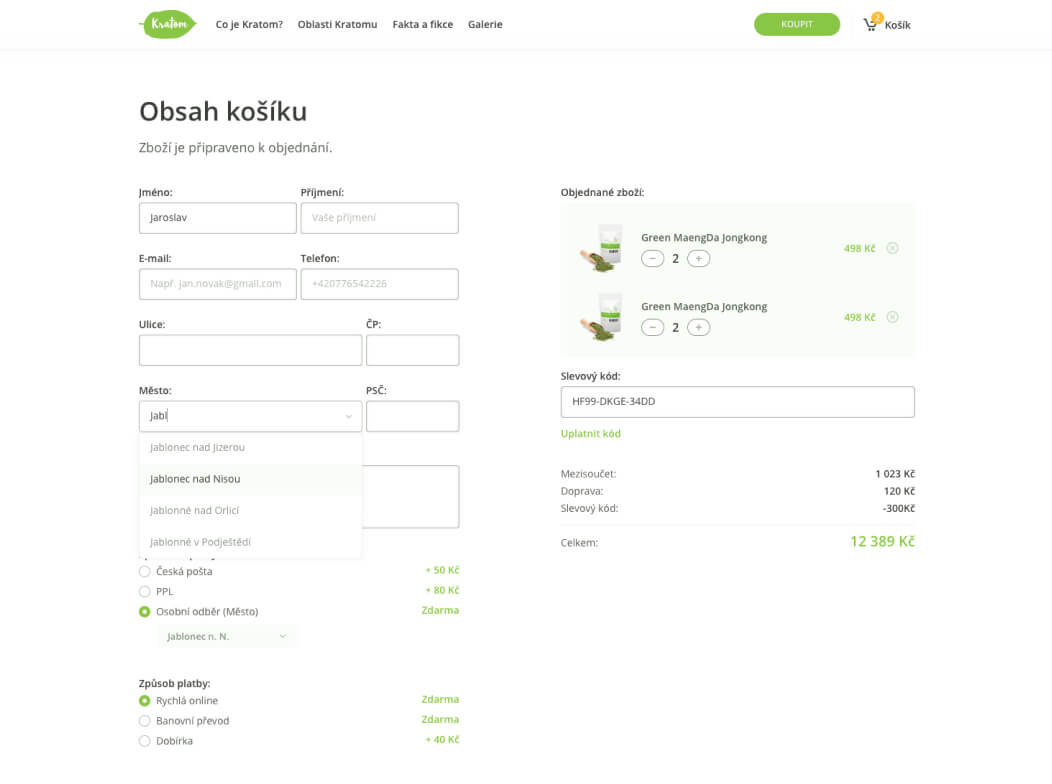Image resolution: width=1052 pixels, height=784 pixels.
Task: Focus the E-mail input field
Action: tap(217, 284)
